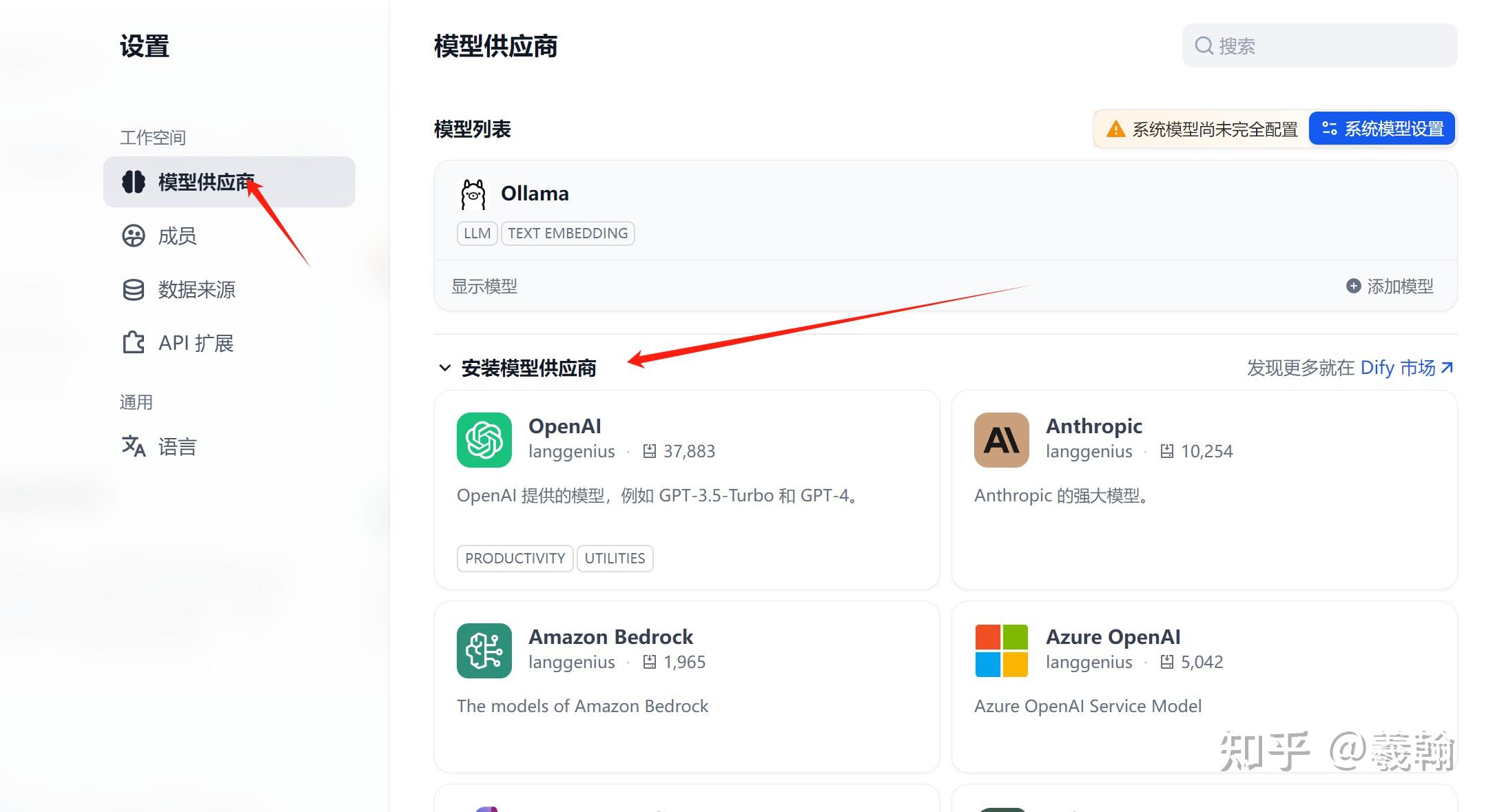The height and width of the screenshot is (812, 1493).
Task: Click the database icon for 数据来源
Action: [134, 290]
